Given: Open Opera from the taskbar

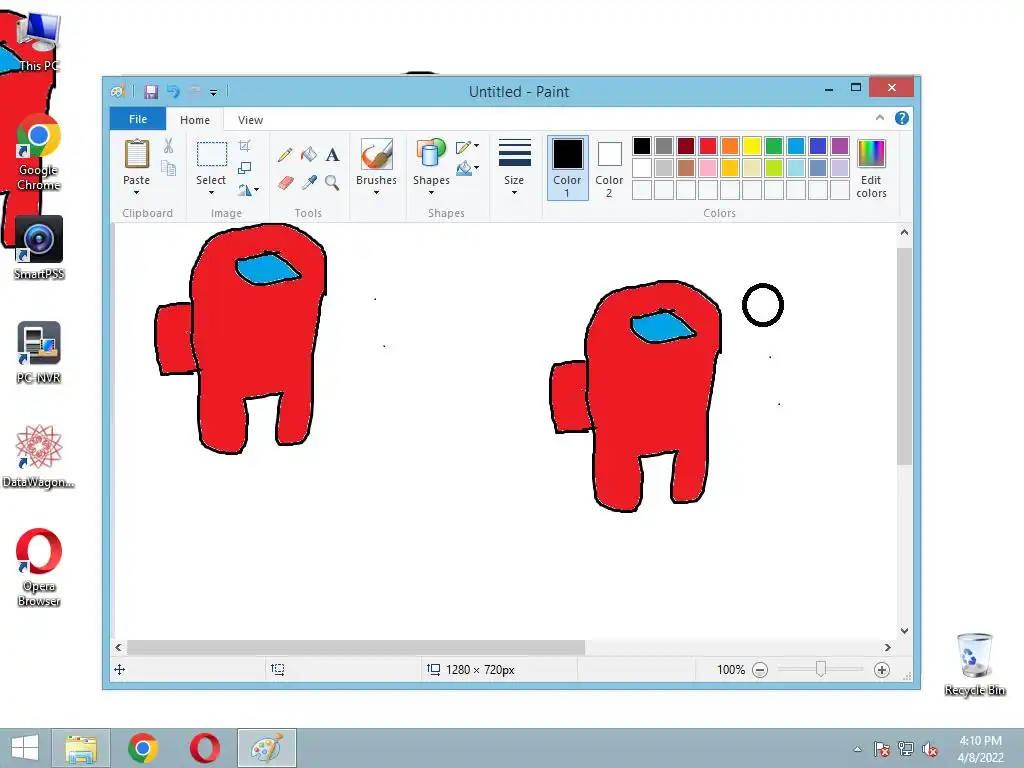Looking at the screenshot, I should point(204,748).
